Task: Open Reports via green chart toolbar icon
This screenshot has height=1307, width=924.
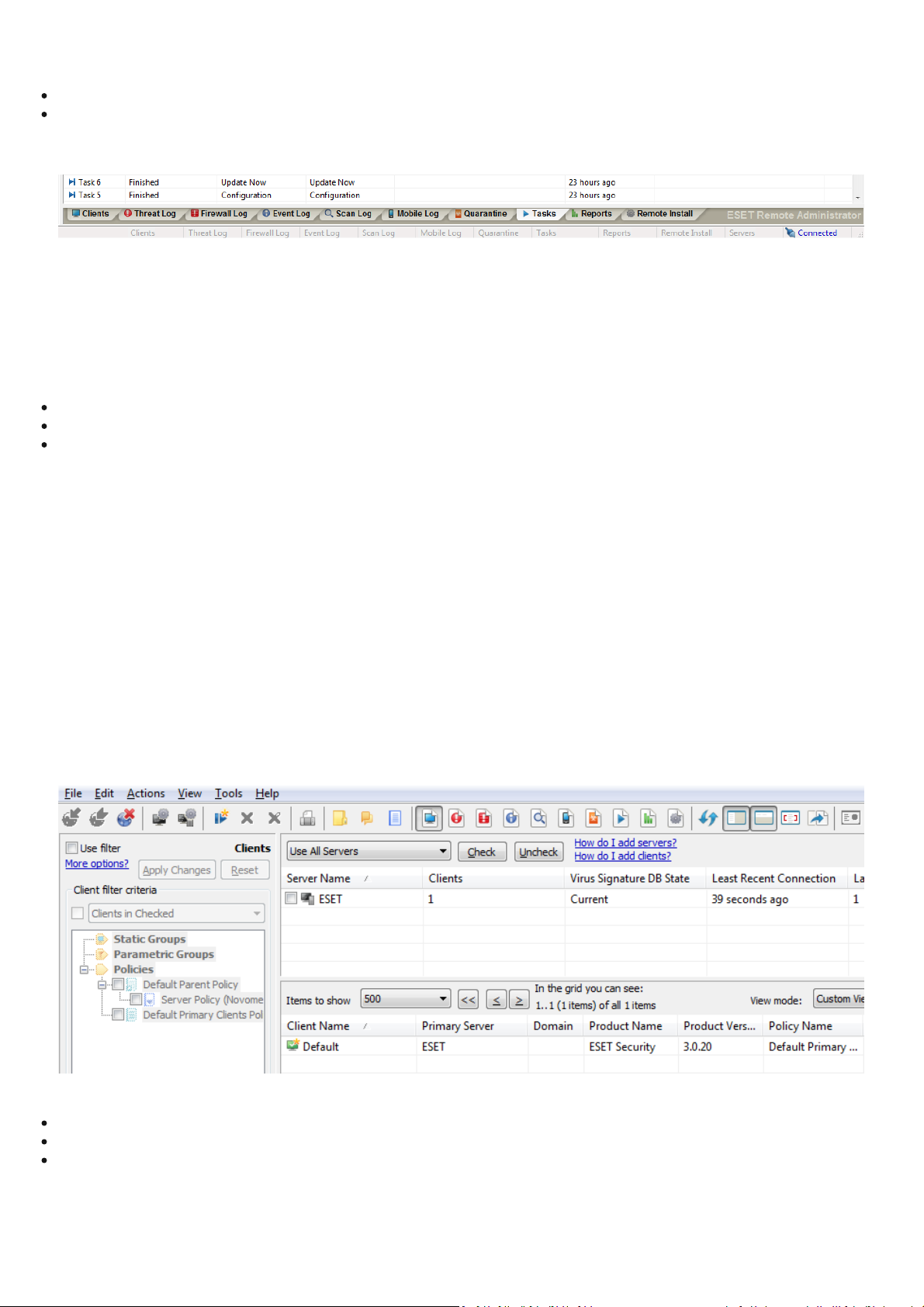Action: point(649,818)
